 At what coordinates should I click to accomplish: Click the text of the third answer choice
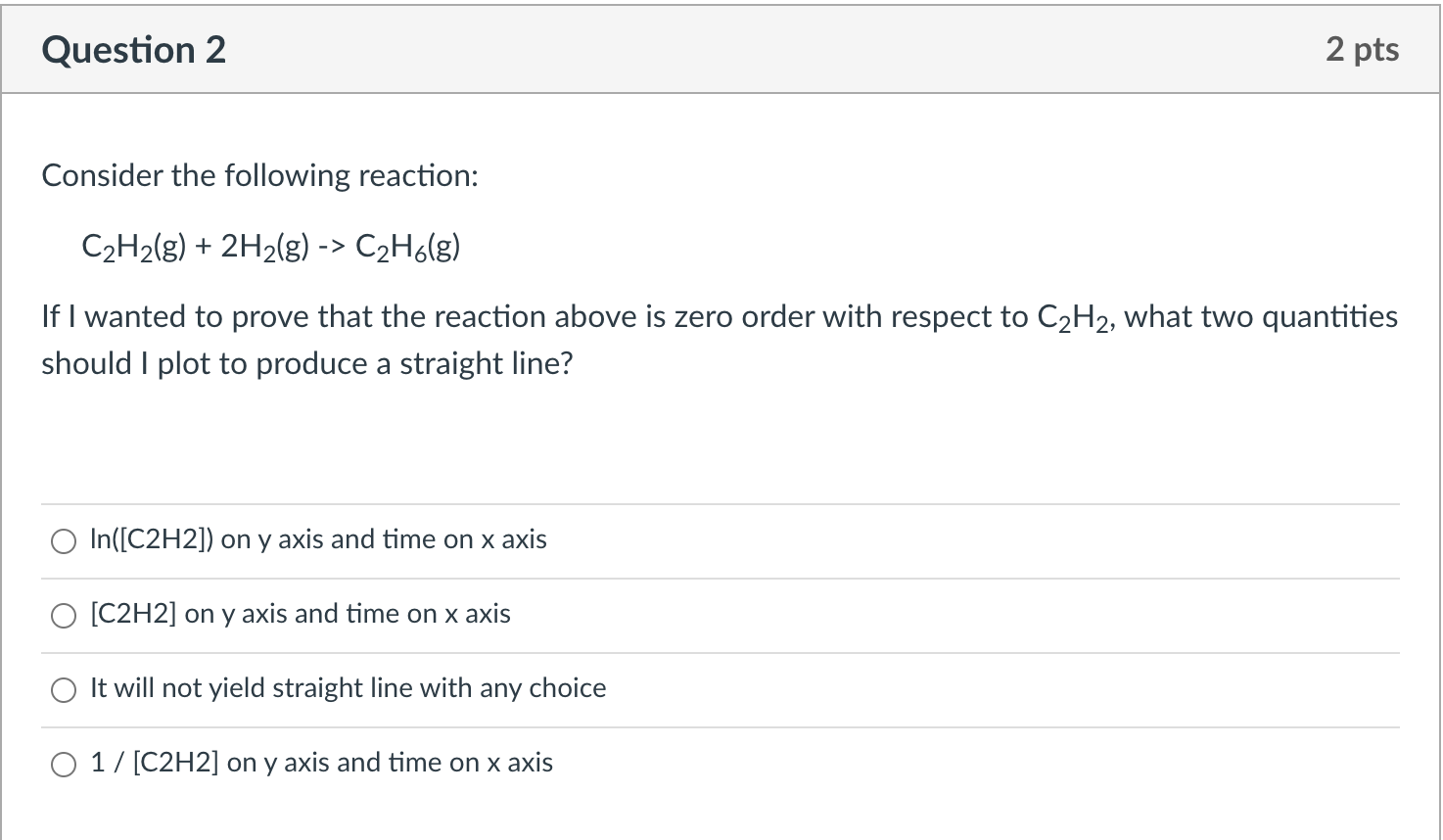(x=348, y=688)
